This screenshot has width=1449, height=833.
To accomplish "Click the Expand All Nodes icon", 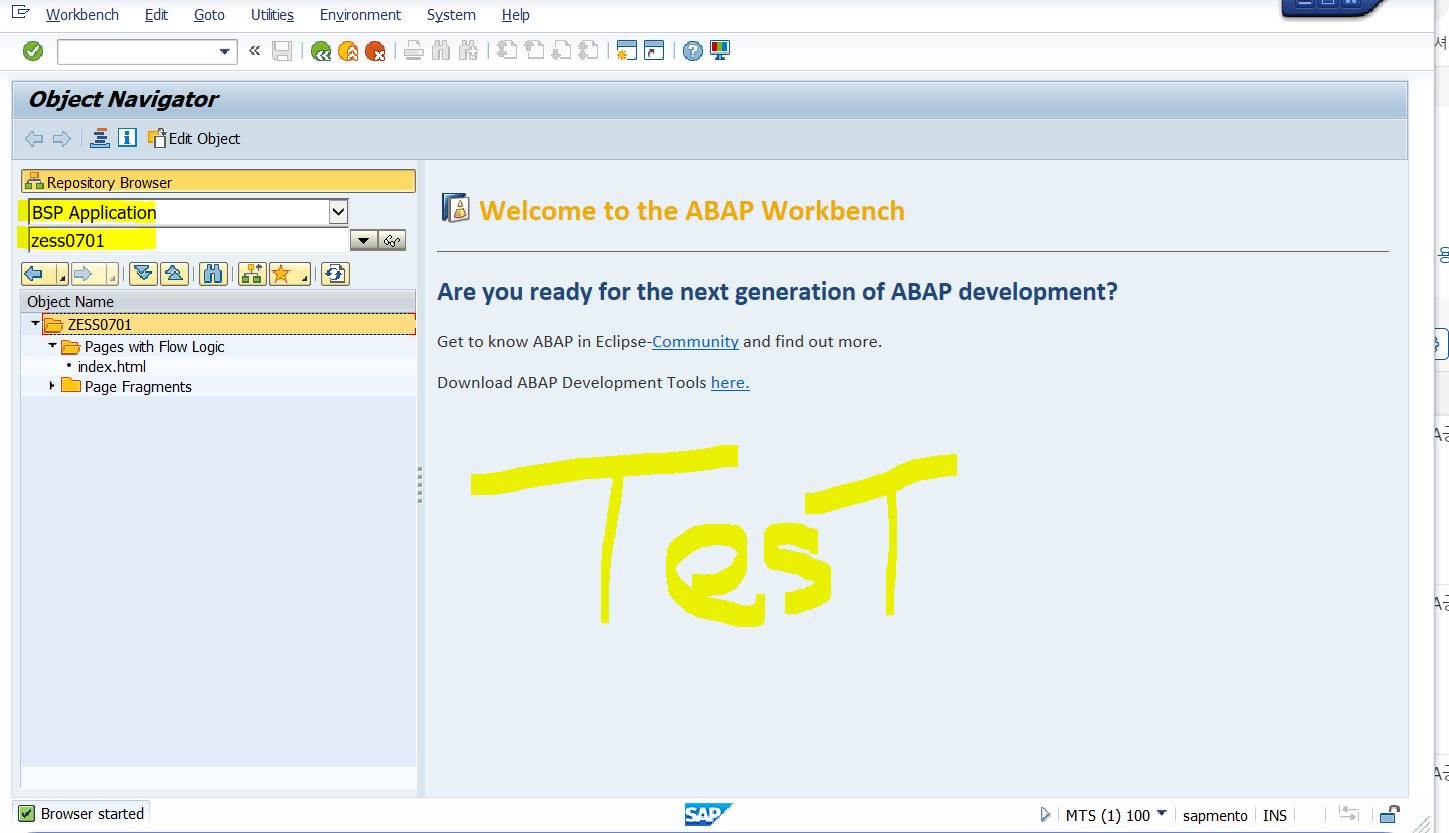I will tap(143, 274).
